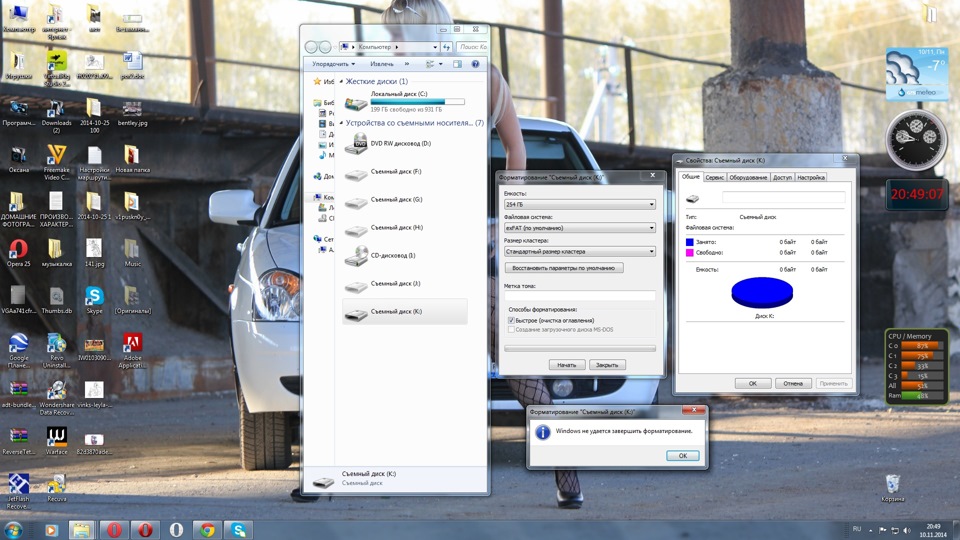Switch to the Оборудование tab
The image size is (960, 540).
748,178
